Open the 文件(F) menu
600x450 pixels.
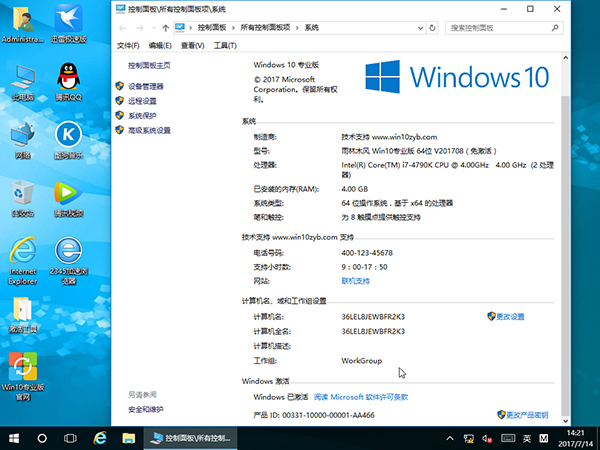point(127,46)
